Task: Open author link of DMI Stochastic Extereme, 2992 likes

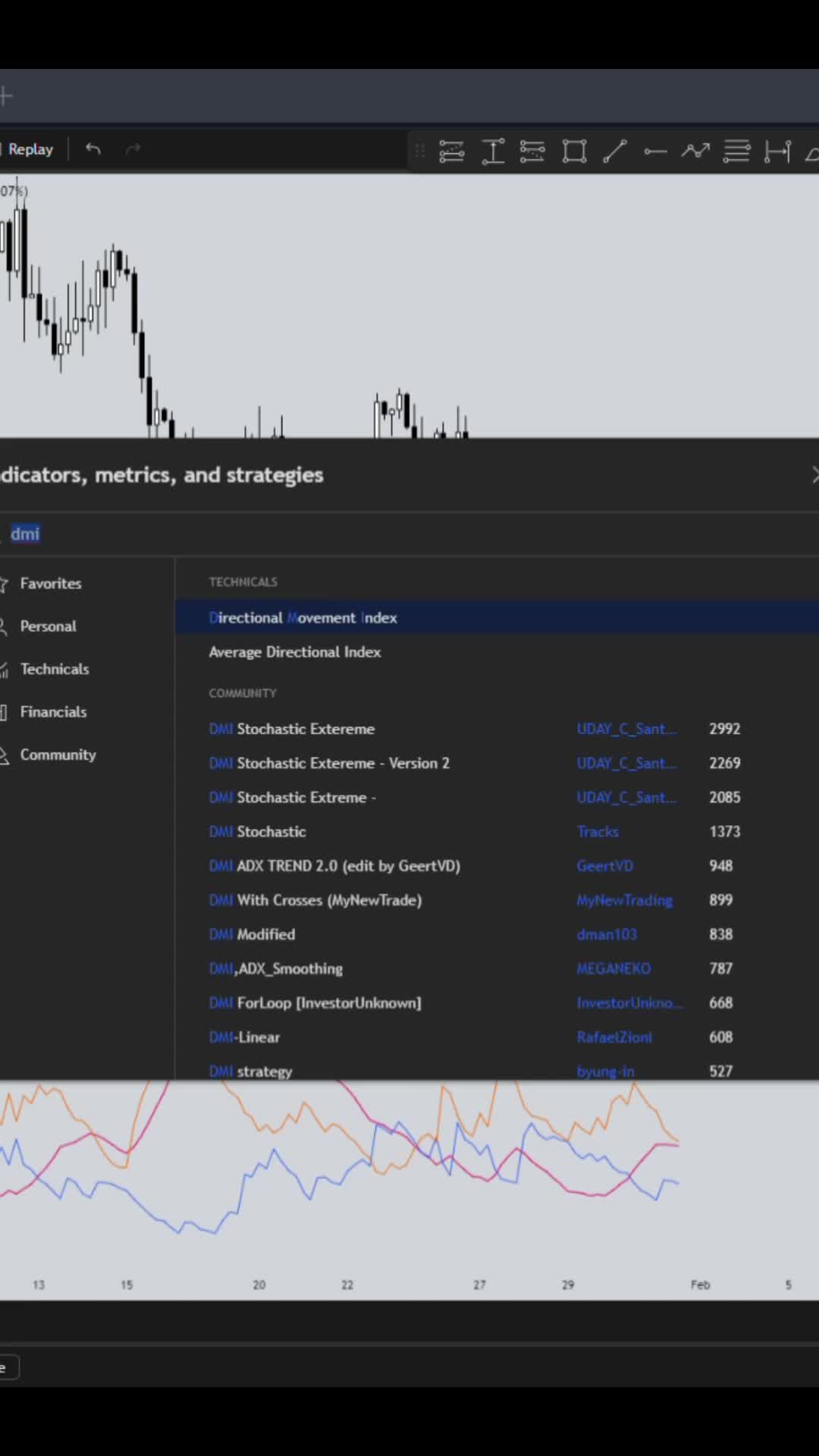Action: point(626,729)
